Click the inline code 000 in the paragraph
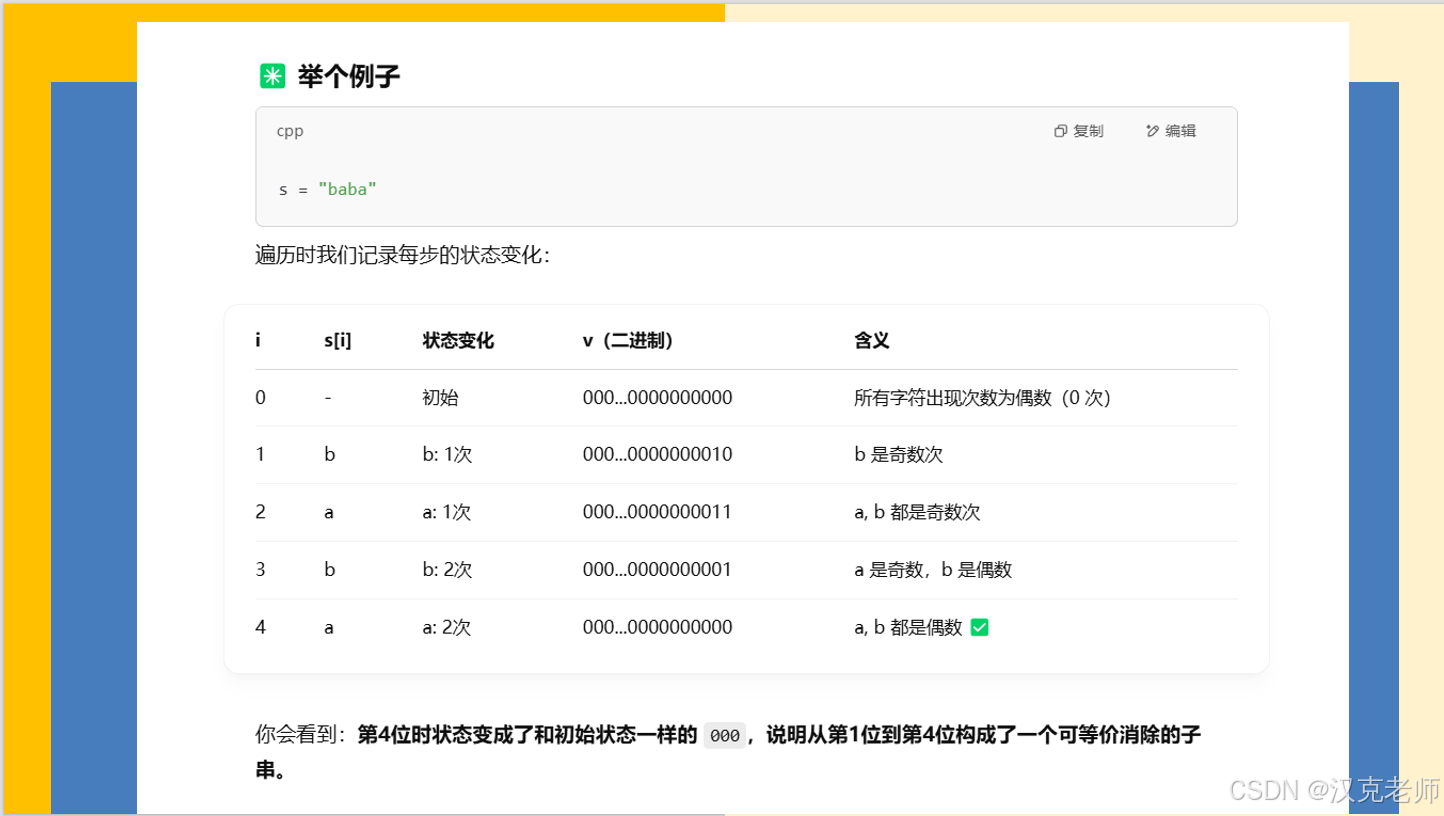Viewport: 1444px width, 816px height. [x=725, y=736]
